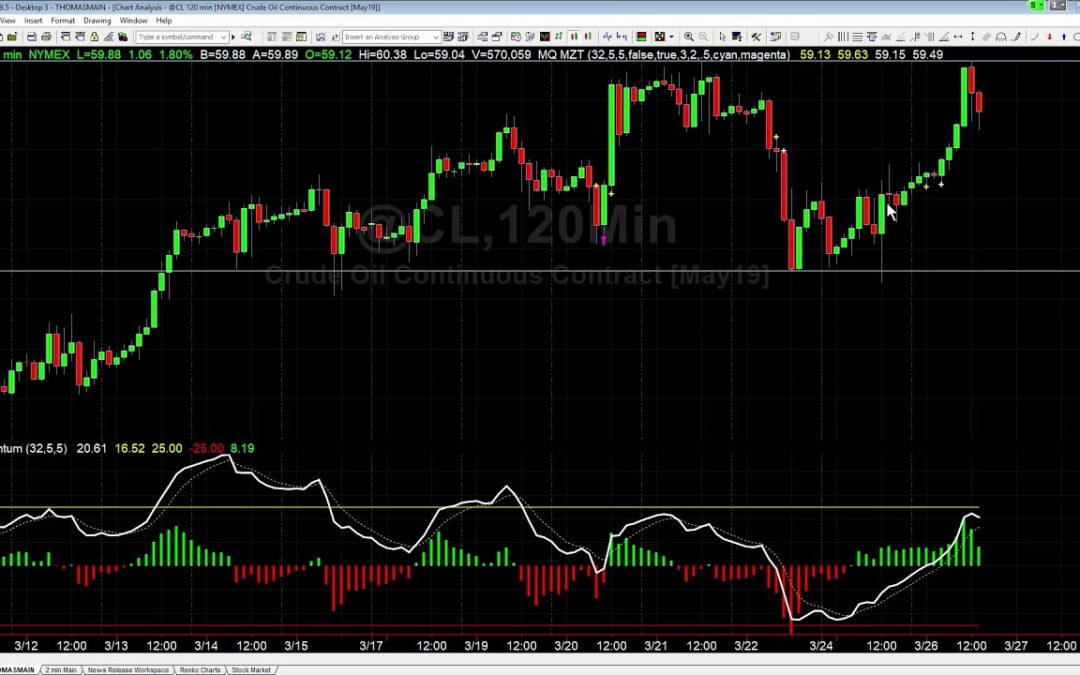Click the Zoom Out magnifier icon
Image resolution: width=1080 pixels, height=675 pixels.
click(703, 37)
